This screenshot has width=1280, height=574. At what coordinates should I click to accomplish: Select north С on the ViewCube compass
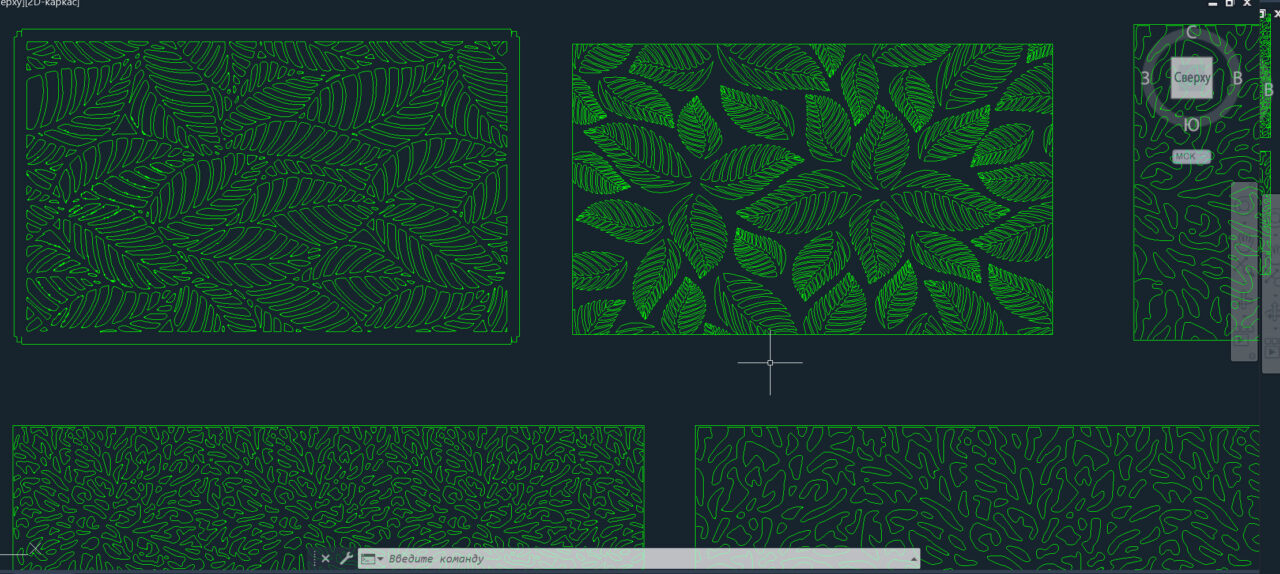(x=1192, y=32)
